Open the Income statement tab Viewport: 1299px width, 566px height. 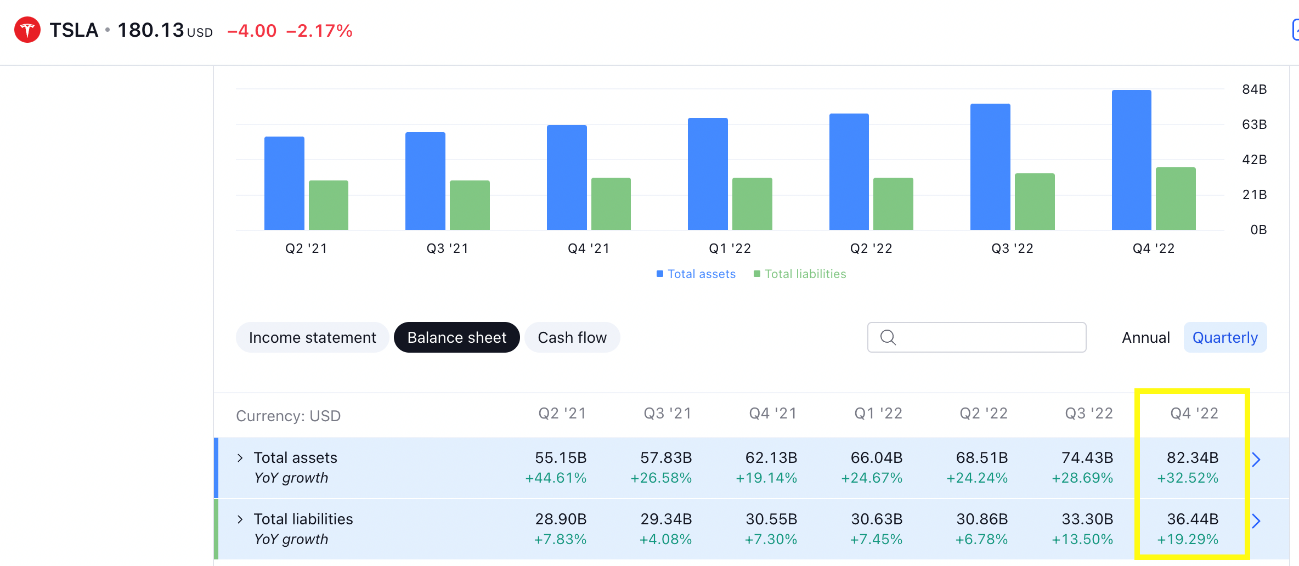312,338
